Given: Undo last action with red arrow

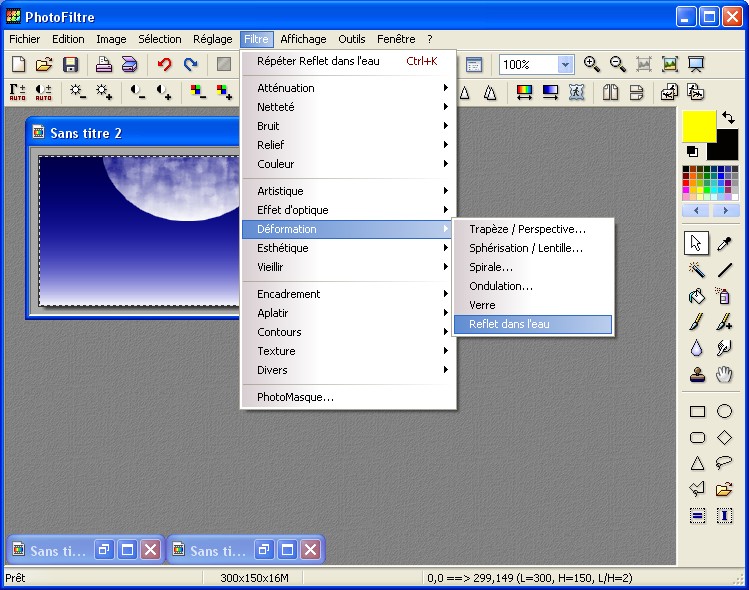Looking at the screenshot, I should [164, 64].
